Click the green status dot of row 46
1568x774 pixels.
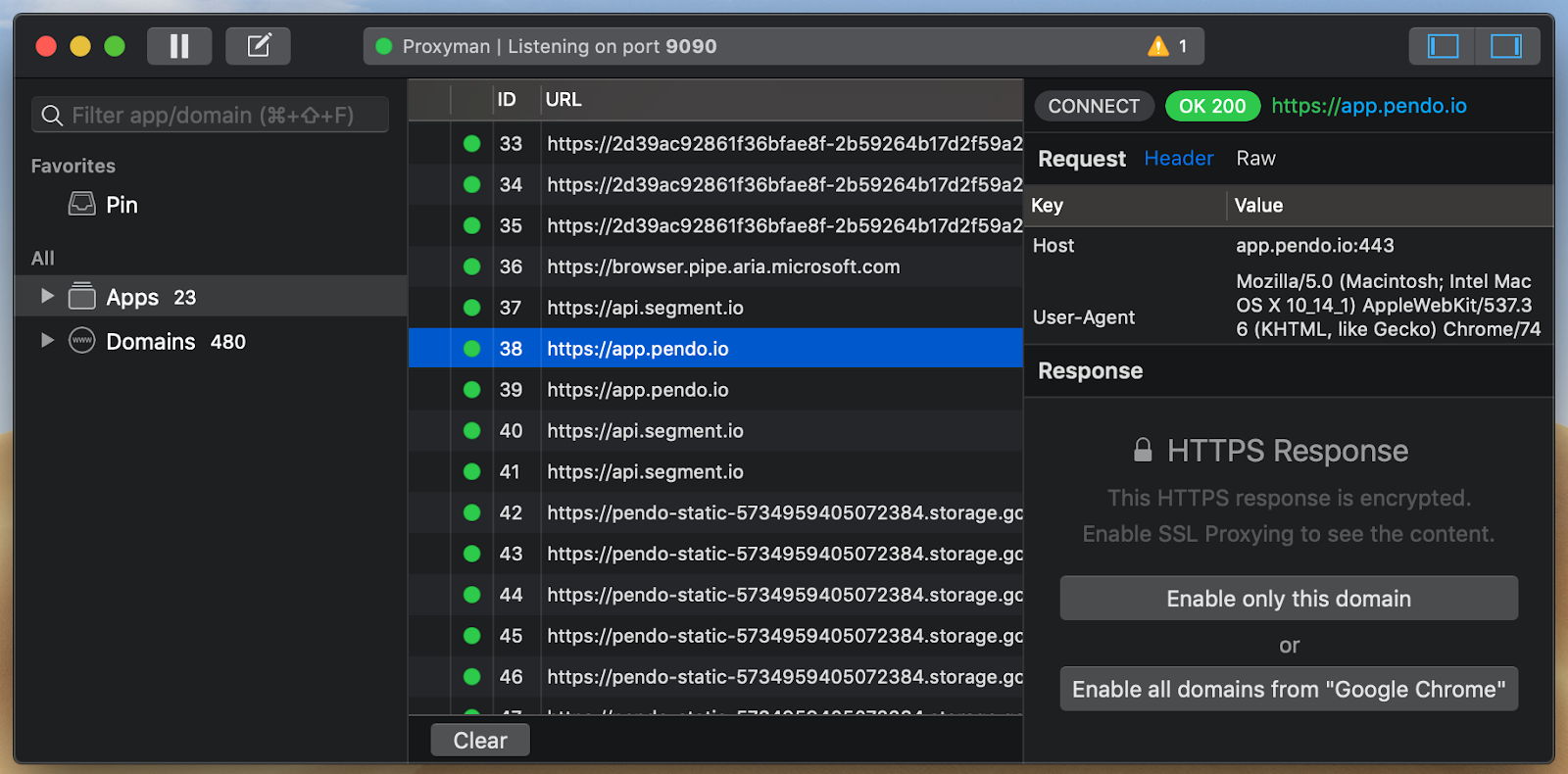click(x=471, y=677)
